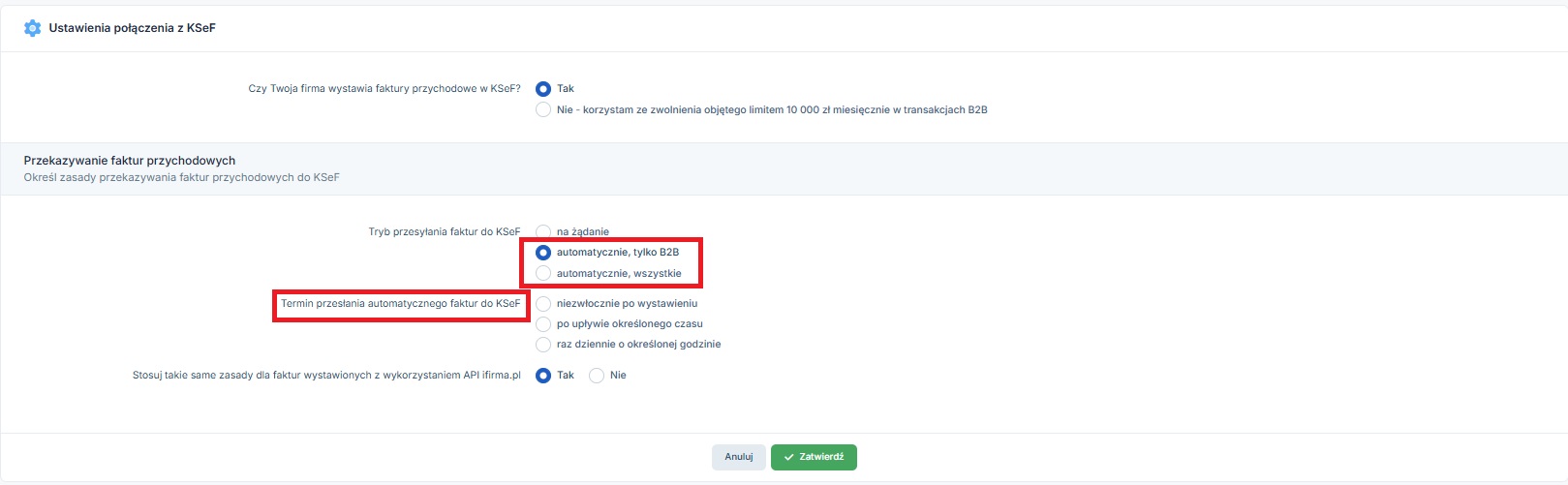Click the 'Tryb przesyłania faktur do KSeF' label
1568x485 pixels.
pyautogui.click(x=444, y=232)
